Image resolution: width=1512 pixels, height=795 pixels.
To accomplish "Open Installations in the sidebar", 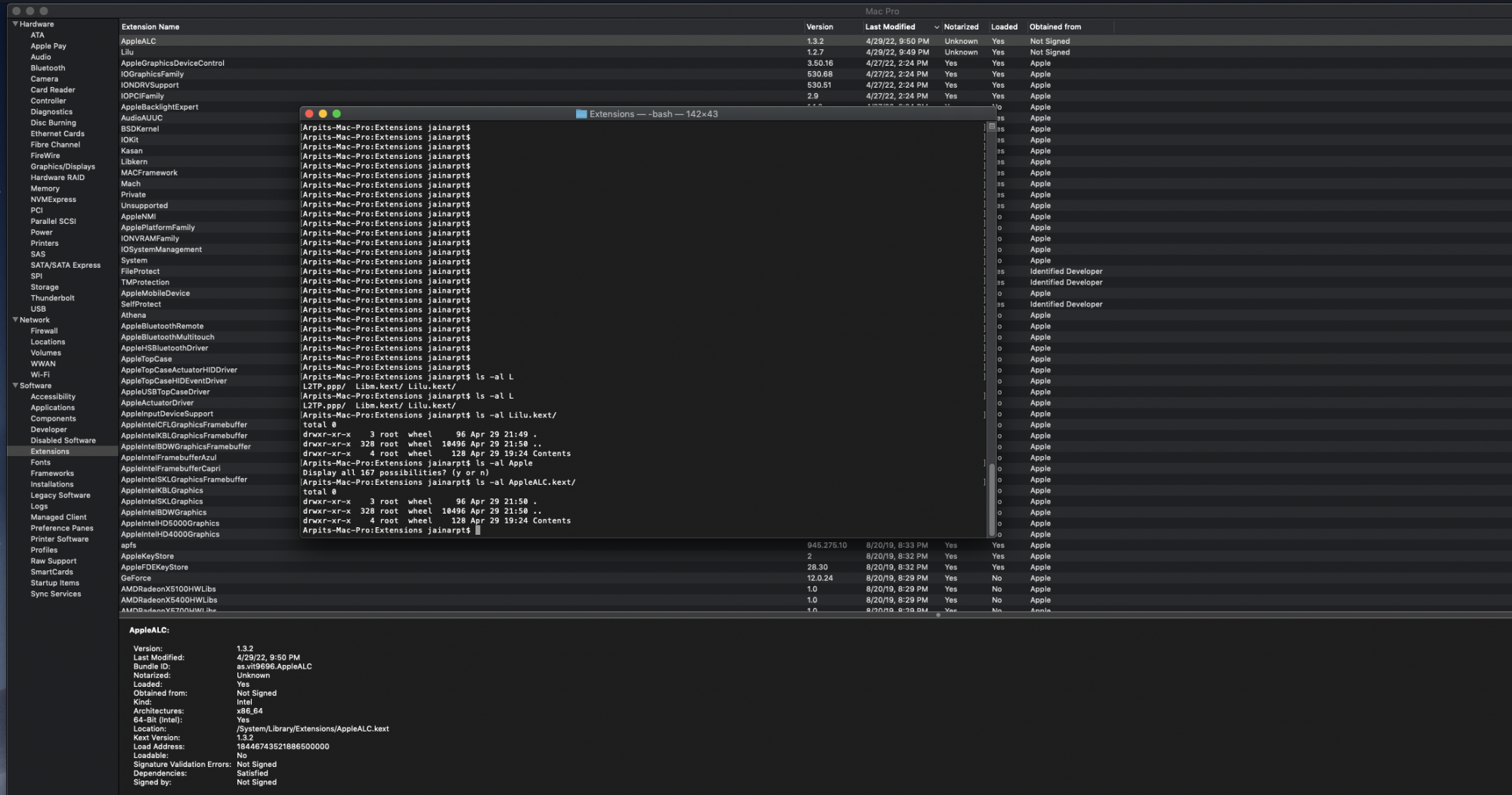I will (x=52, y=485).
